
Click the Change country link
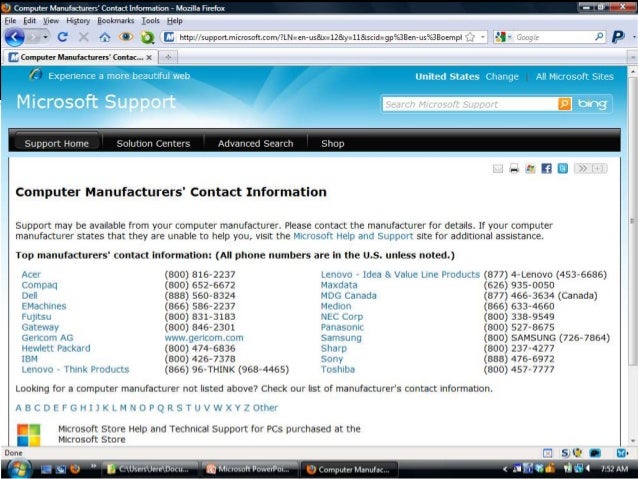[502, 77]
